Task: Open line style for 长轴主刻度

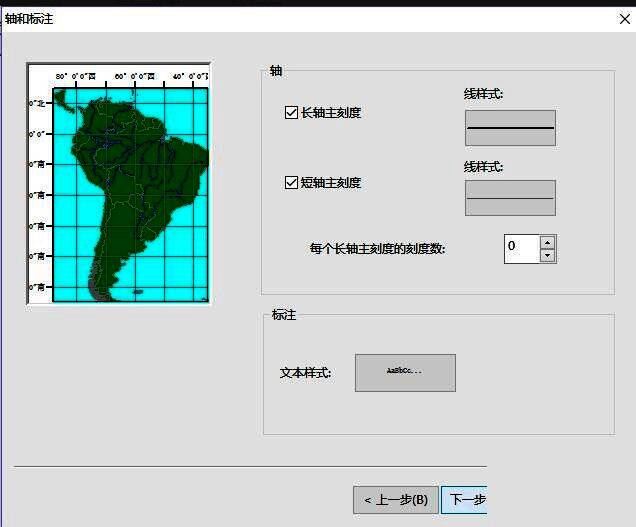Action: click(510, 128)
